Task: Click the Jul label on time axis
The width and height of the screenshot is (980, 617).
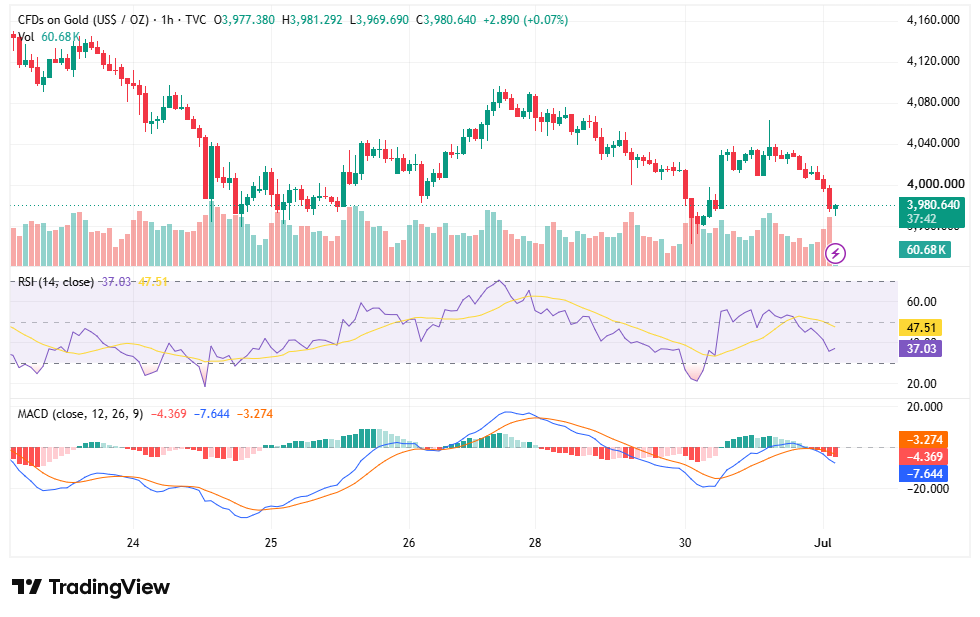Action: pos(823,543)
